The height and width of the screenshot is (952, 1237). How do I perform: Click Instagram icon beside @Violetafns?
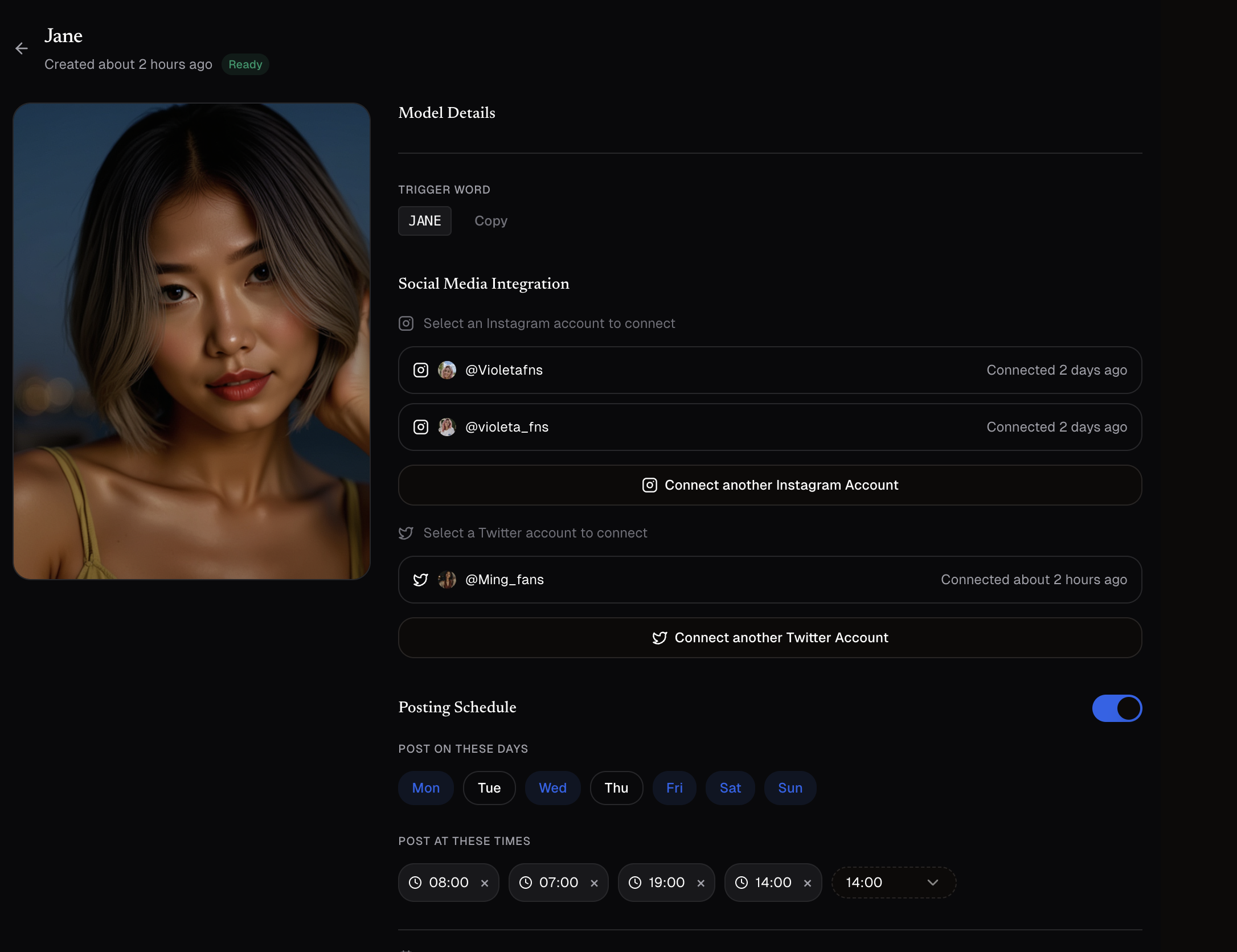point(421,370)
